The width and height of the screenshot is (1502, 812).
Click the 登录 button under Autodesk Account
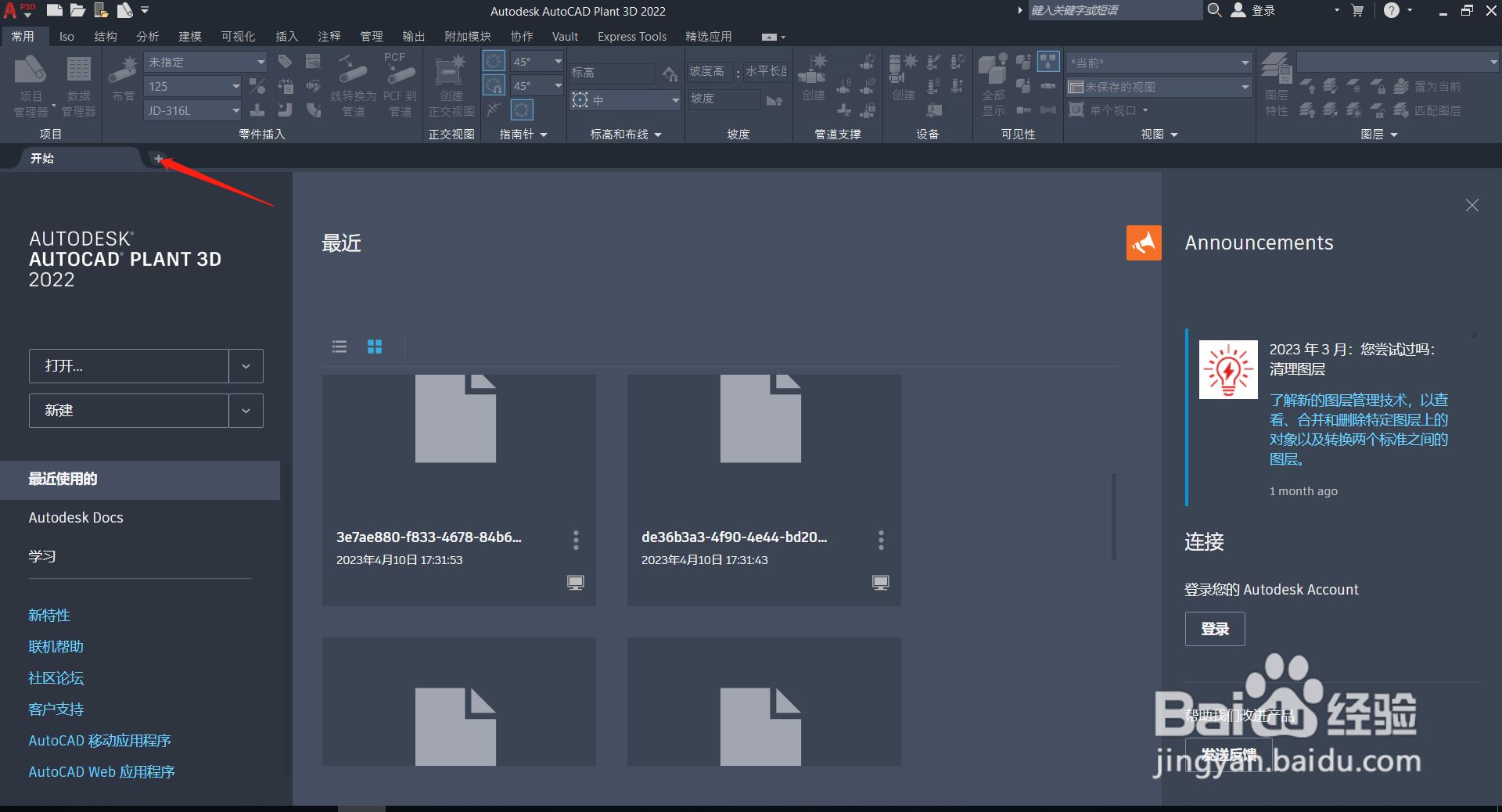[1215, 629]
